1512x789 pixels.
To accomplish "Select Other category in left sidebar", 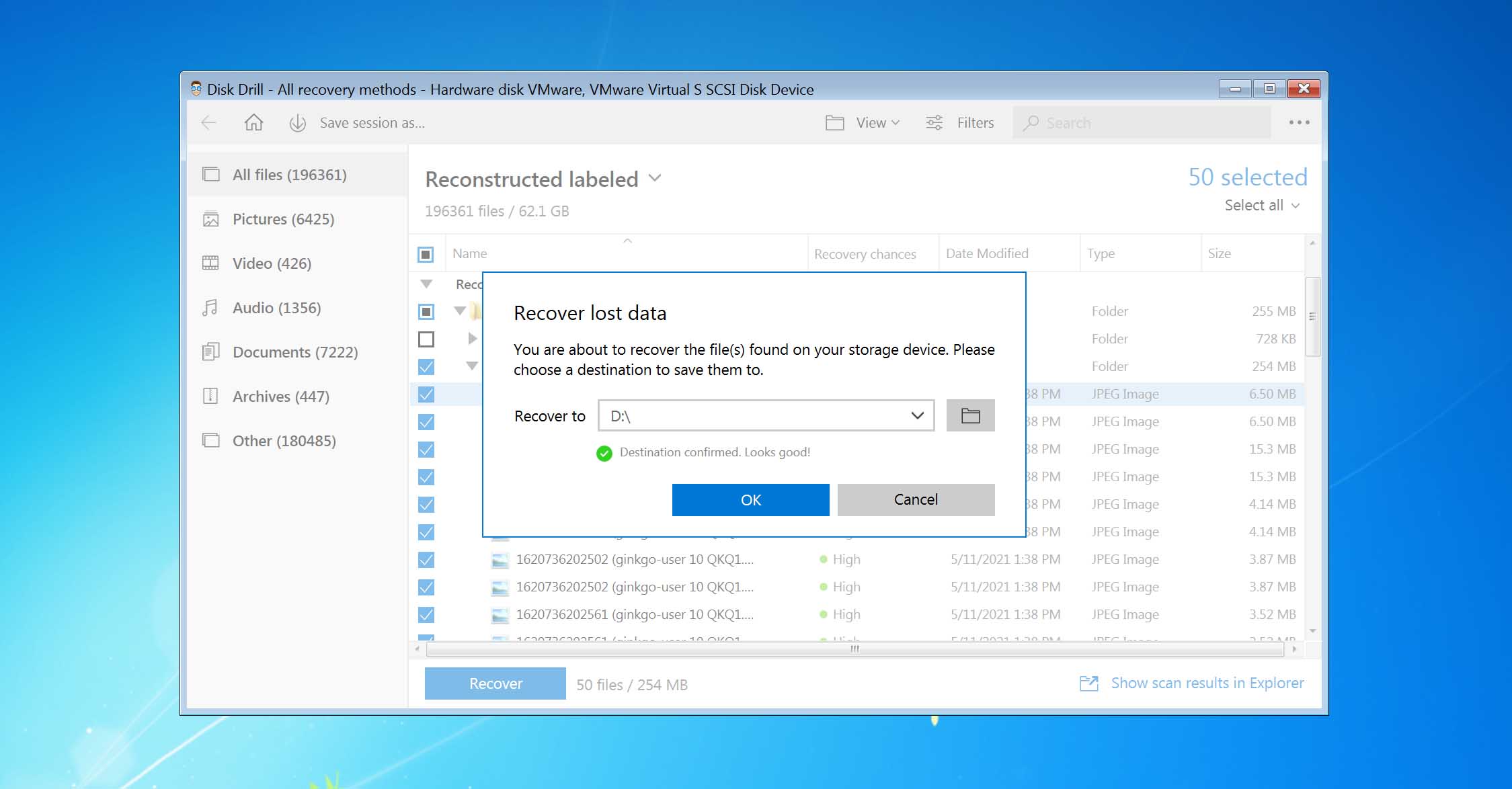I will (x=284, y=441).
